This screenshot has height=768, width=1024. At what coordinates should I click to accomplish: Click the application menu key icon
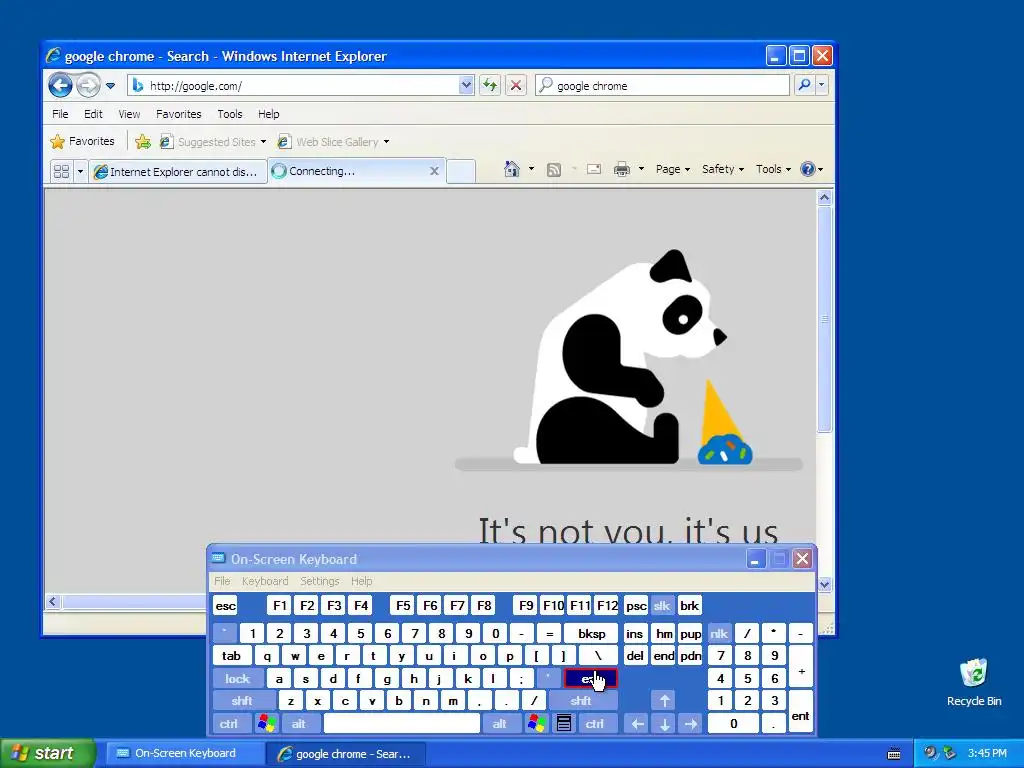coord(564,724)
